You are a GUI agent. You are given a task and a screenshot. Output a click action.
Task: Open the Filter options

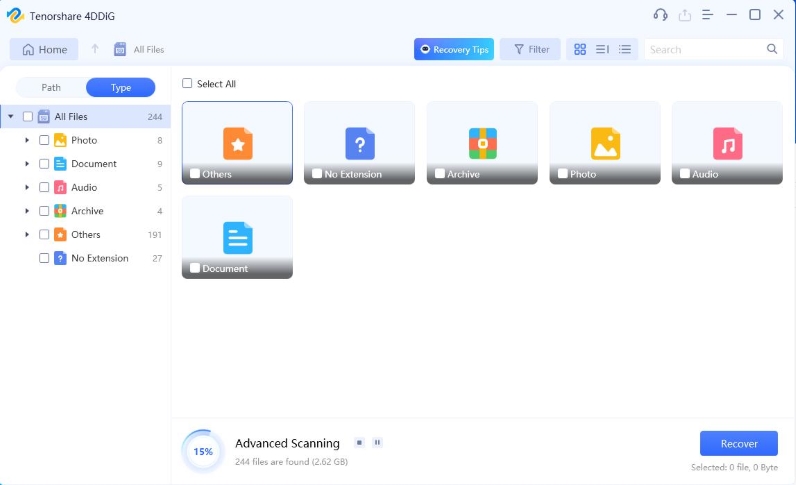pos(530,49)
